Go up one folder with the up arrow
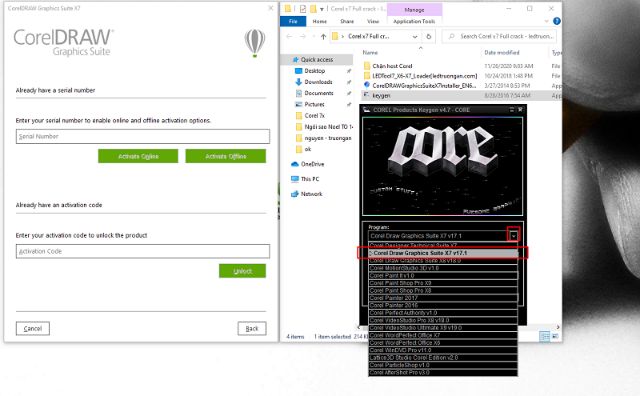The image size is (640, 396). (x=323, y=36)
